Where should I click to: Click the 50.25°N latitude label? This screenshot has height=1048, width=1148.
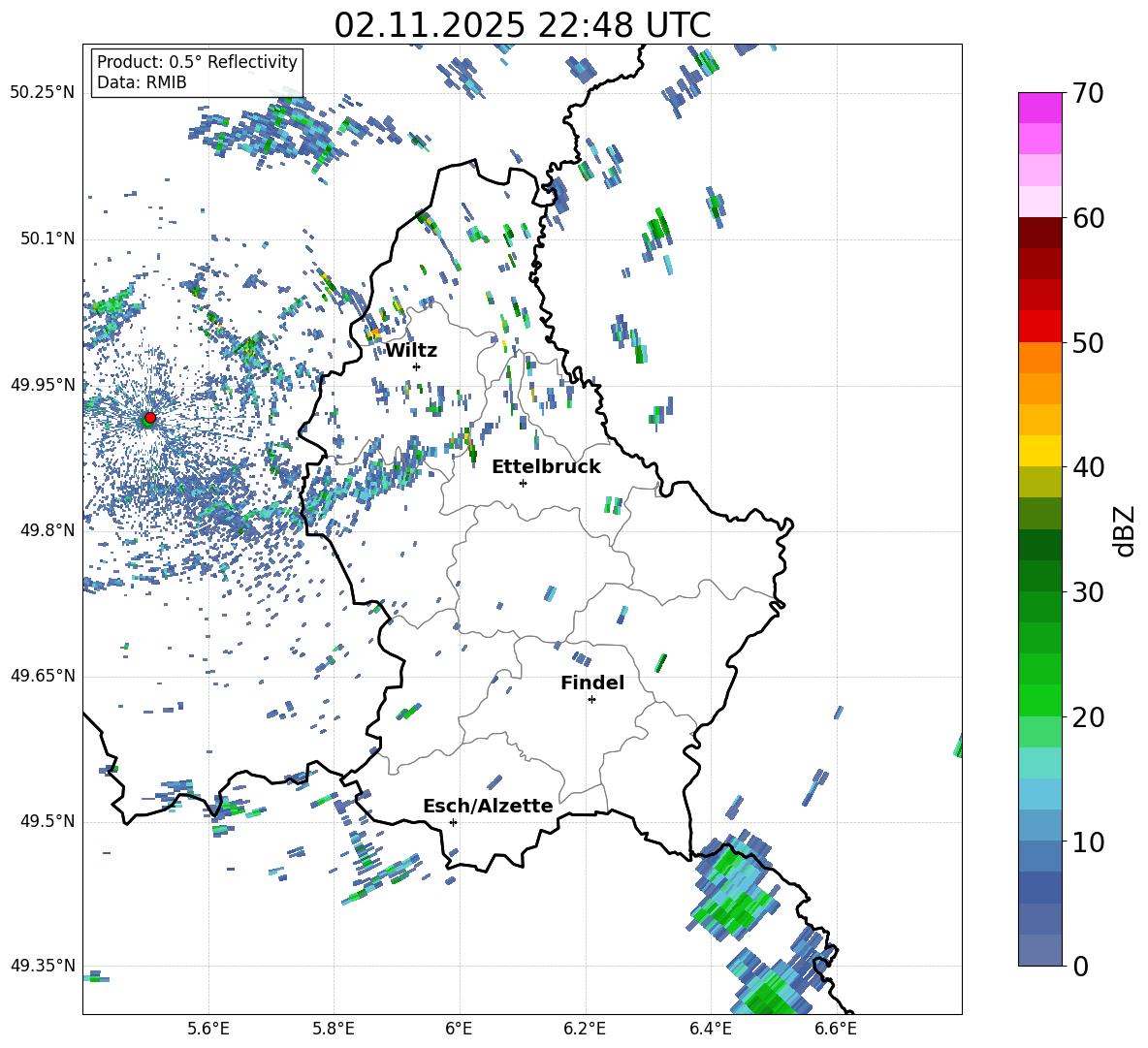click(43, 93)
